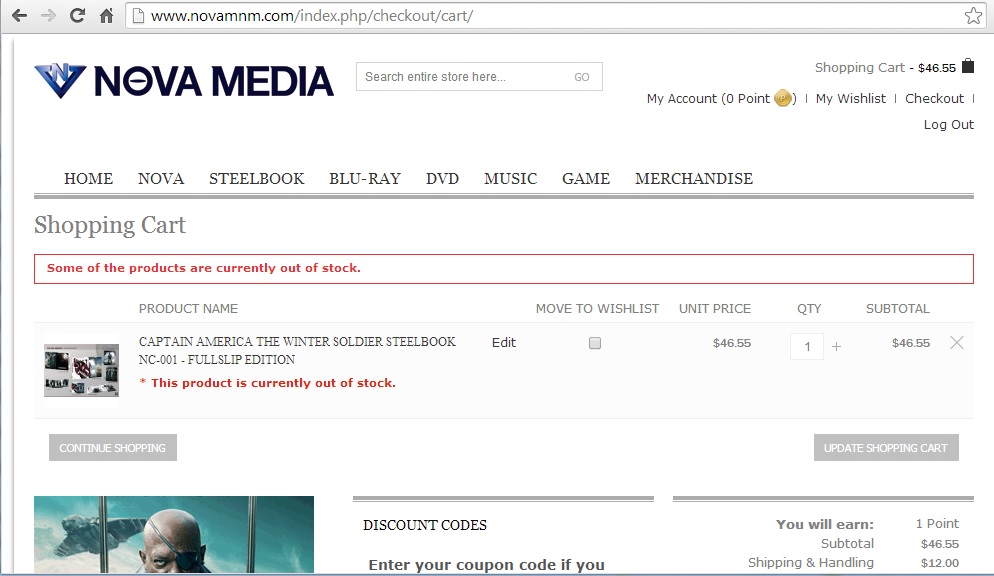This screenshot has height=576, width=994.
Task: Click the quantity field showing 1
Action: [x=807, y=347]
